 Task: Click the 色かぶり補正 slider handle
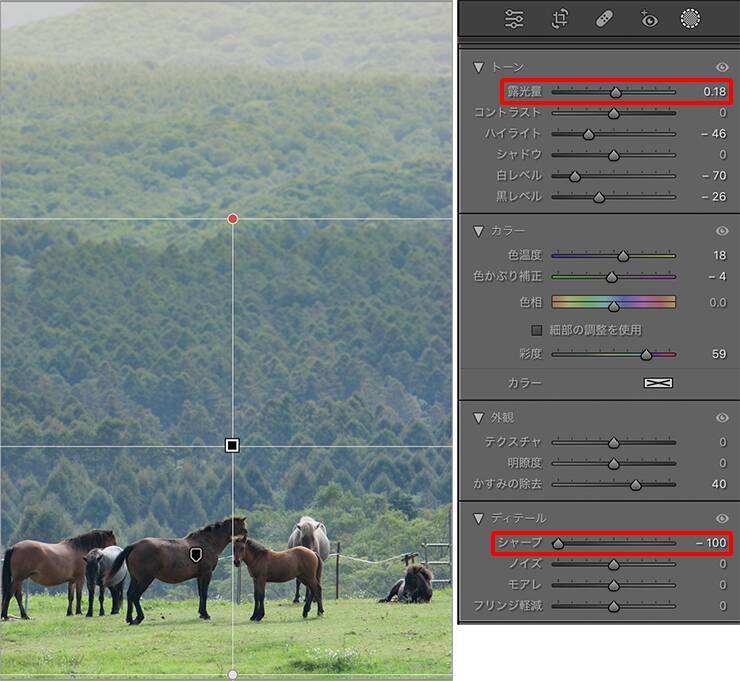pos(612,277)
